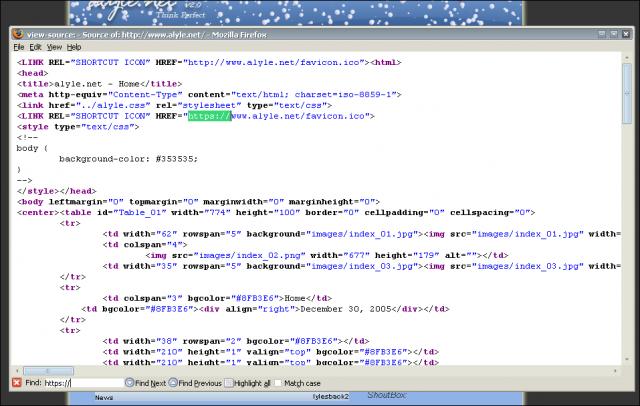Click vertical scrollbar down arrow
The image size is (640, 406).
pos(627,359)
